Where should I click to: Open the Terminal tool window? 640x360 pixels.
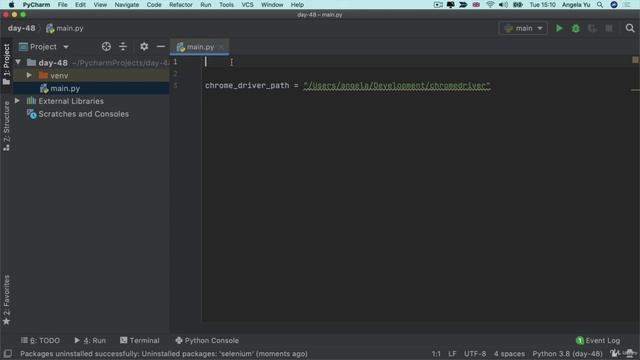click(x=140, y=340)
